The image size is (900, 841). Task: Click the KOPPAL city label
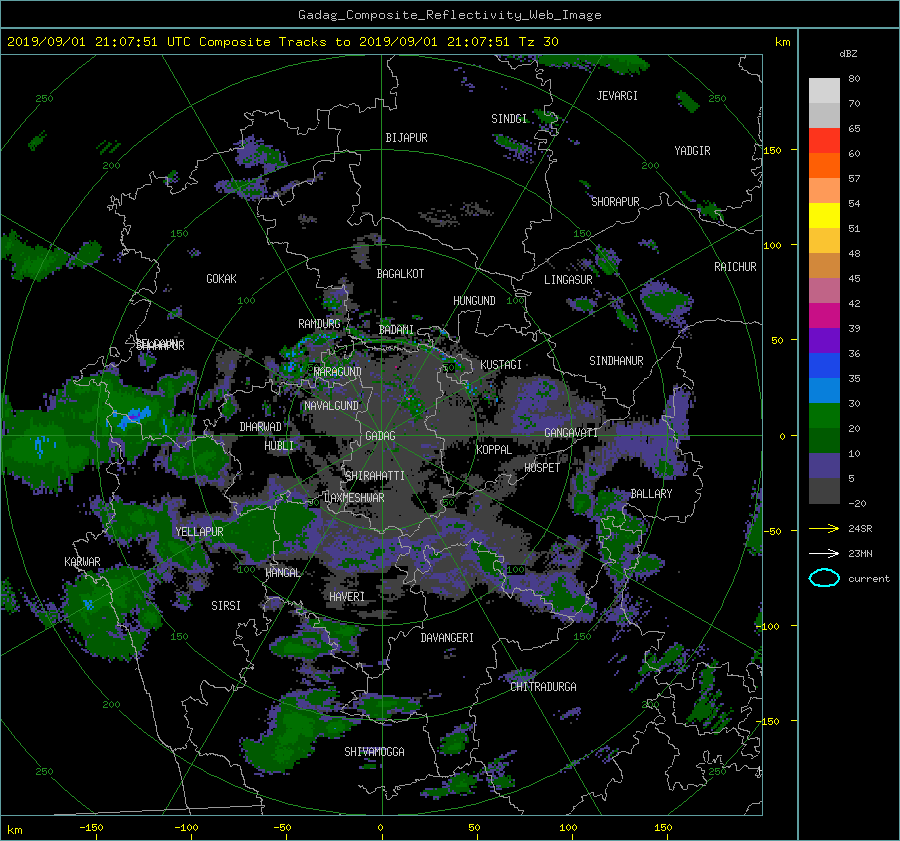(x=494, y=450)
